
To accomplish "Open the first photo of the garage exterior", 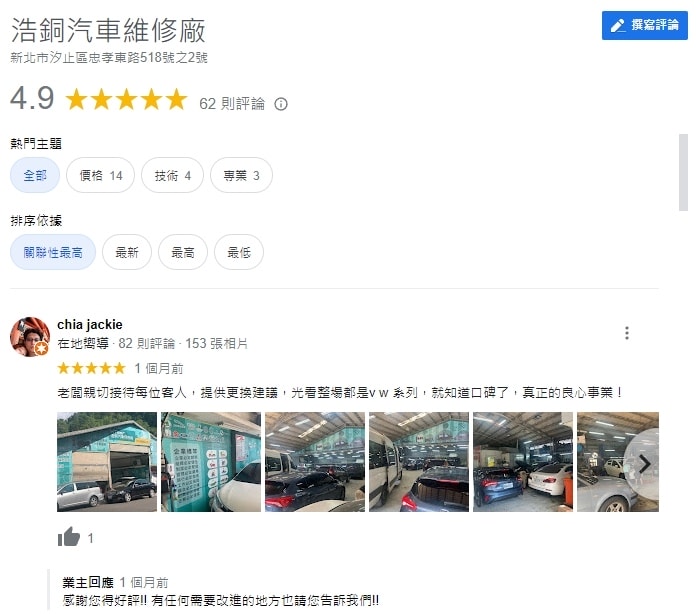I will [x=107, y=462].
